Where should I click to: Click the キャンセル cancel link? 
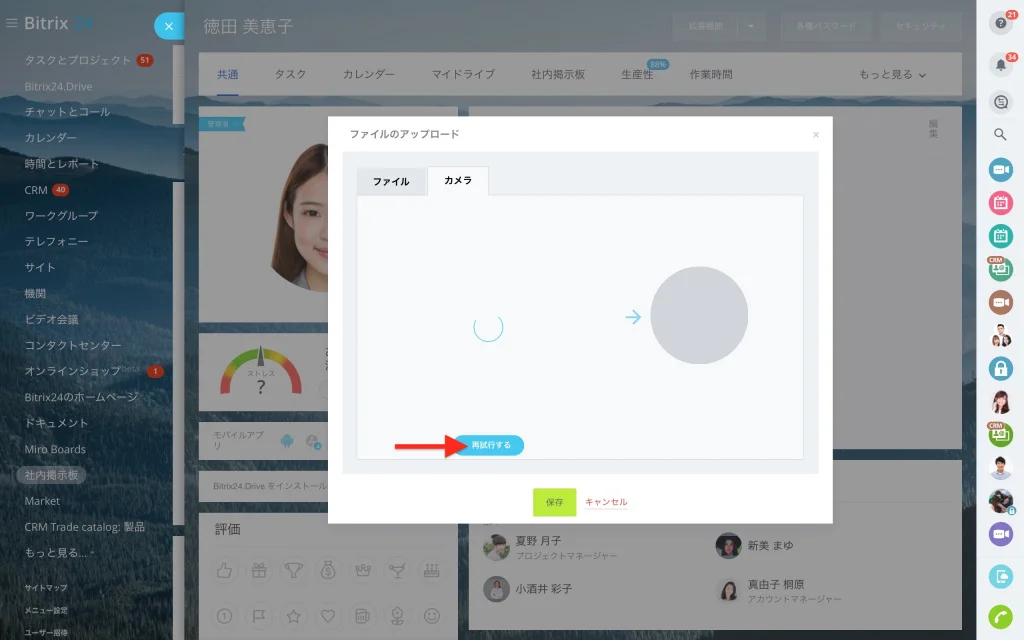606,502
